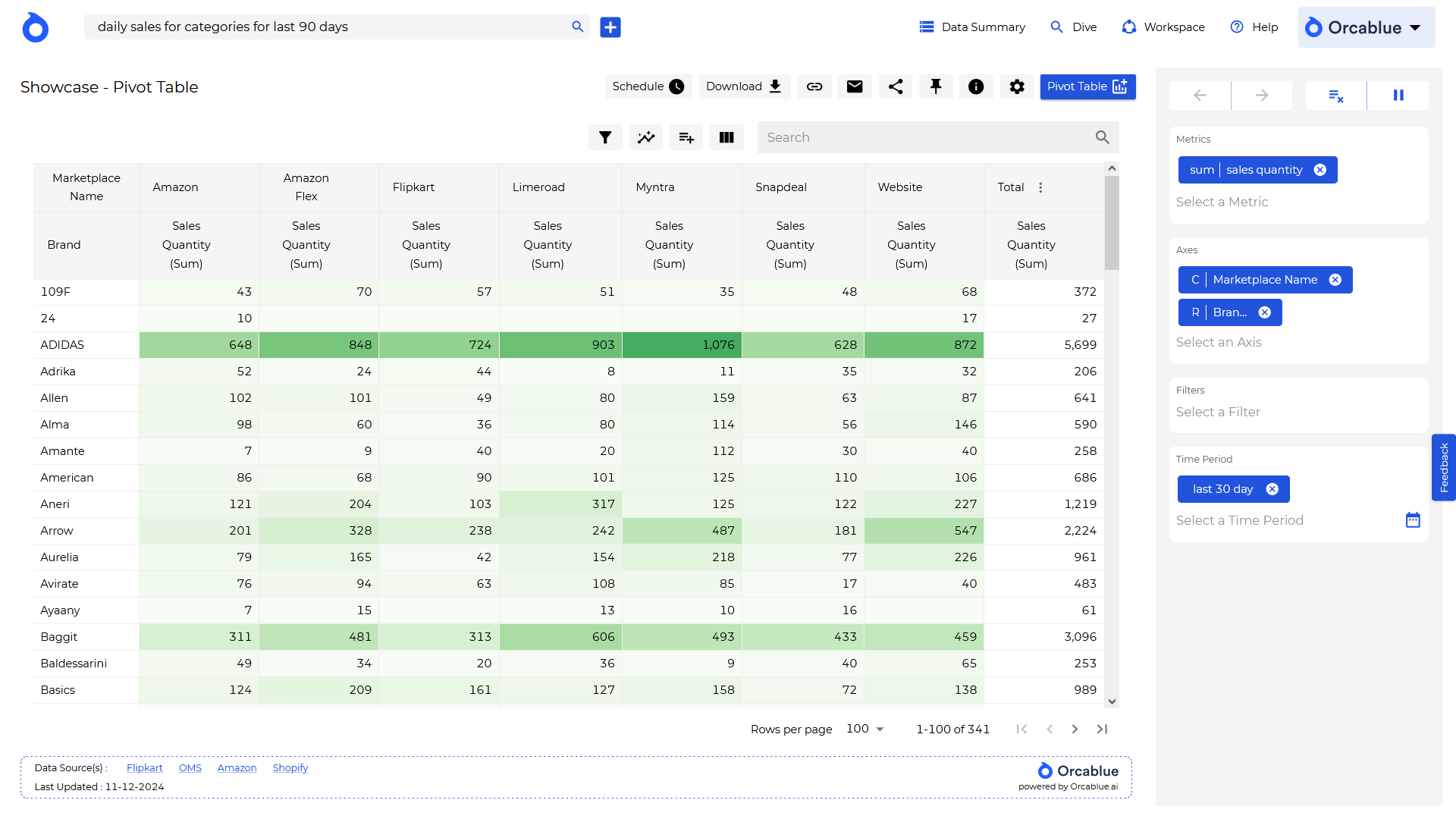The image size is (1456, 819).
Task: Open the Flipkart data source link
Action: tap(145, 767)
